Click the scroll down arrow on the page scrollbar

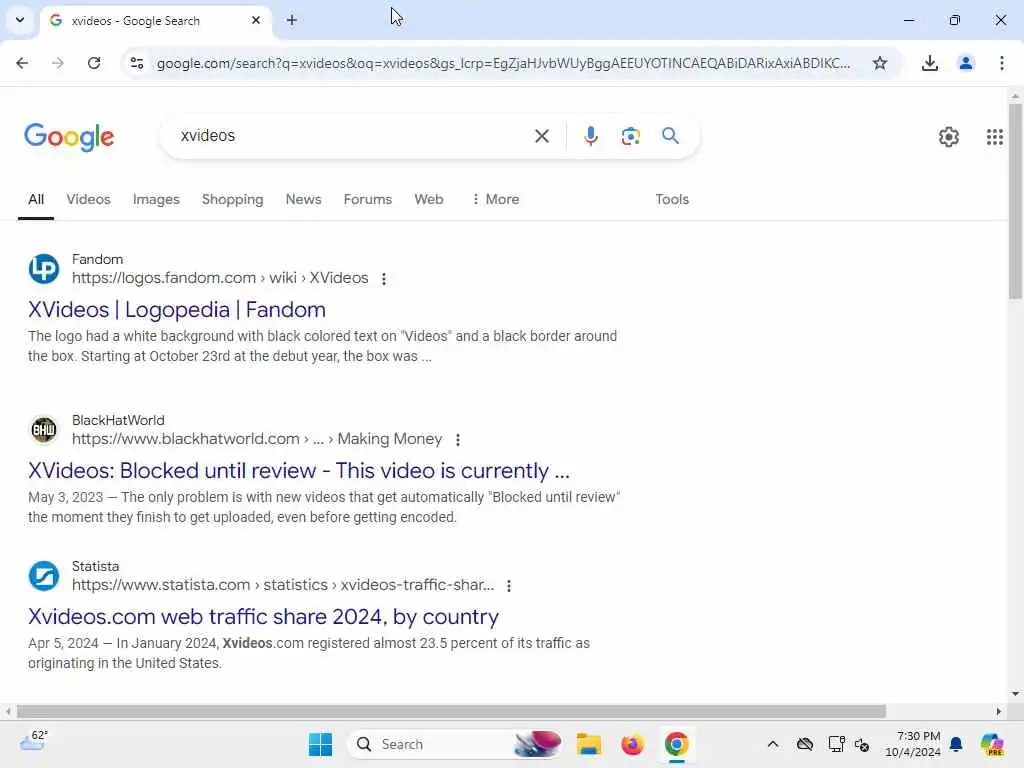(x=1015, y=694)
